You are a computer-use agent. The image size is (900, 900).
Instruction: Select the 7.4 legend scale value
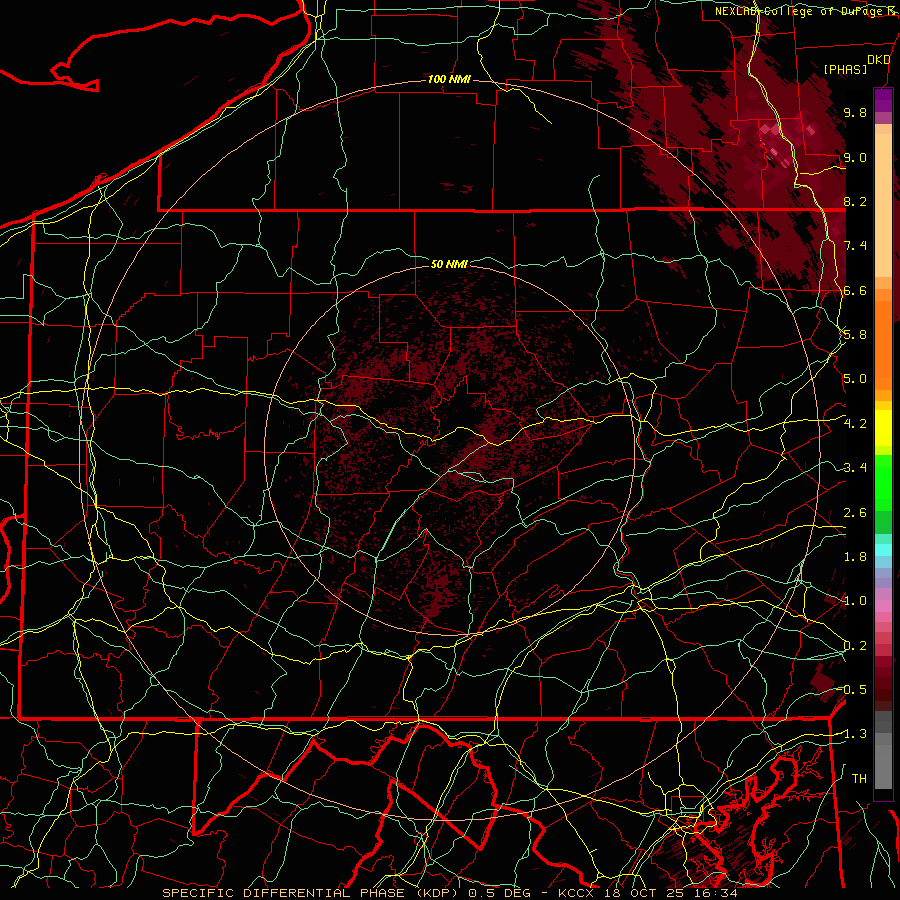click(x=855, y=246)
